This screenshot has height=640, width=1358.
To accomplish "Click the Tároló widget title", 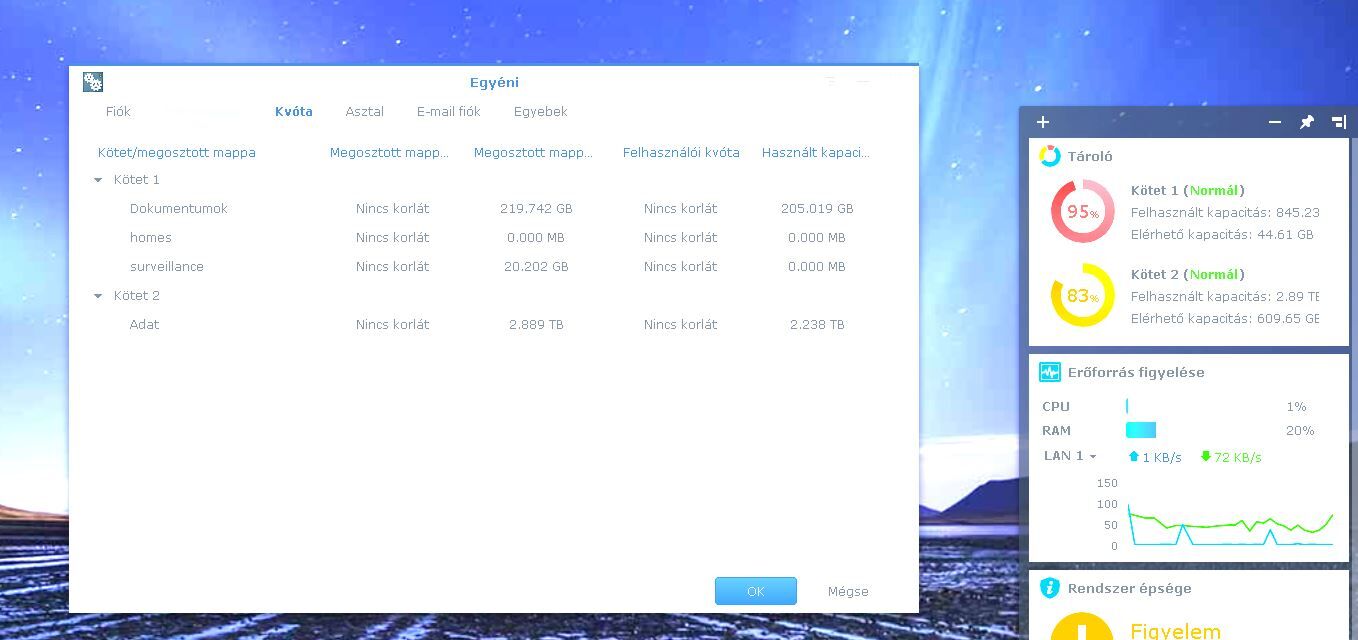I will pos(1090,156).
